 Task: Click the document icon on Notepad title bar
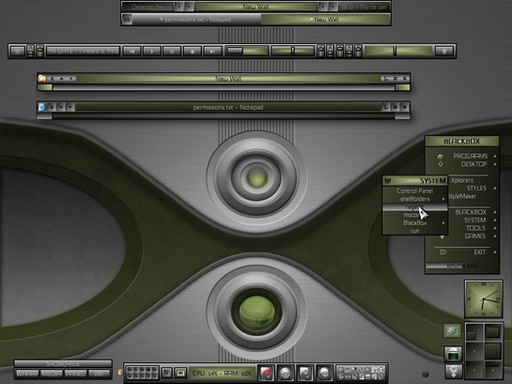[x=42, y=107]
